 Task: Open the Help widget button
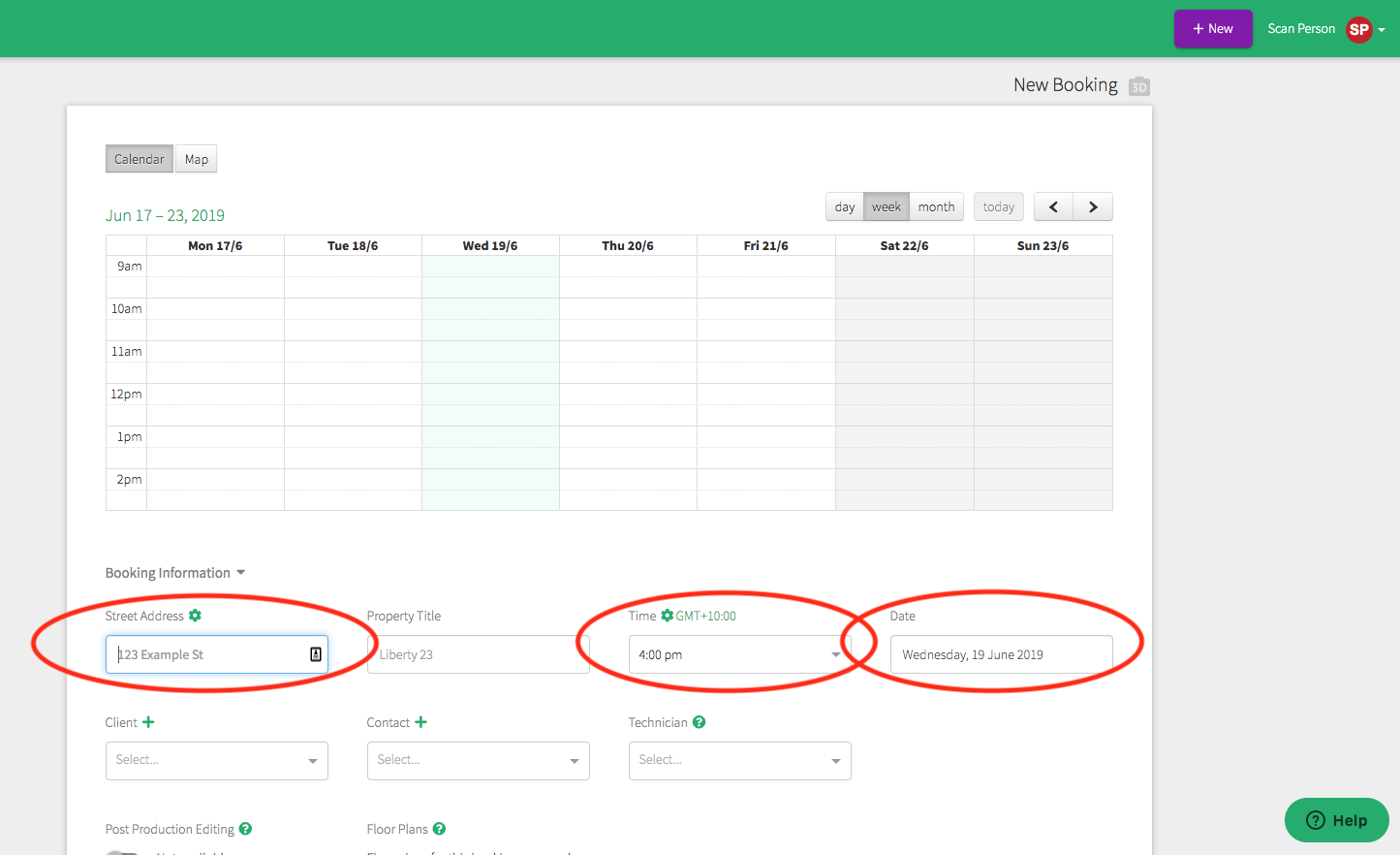pyautogui.click(x=1337, y=820)
